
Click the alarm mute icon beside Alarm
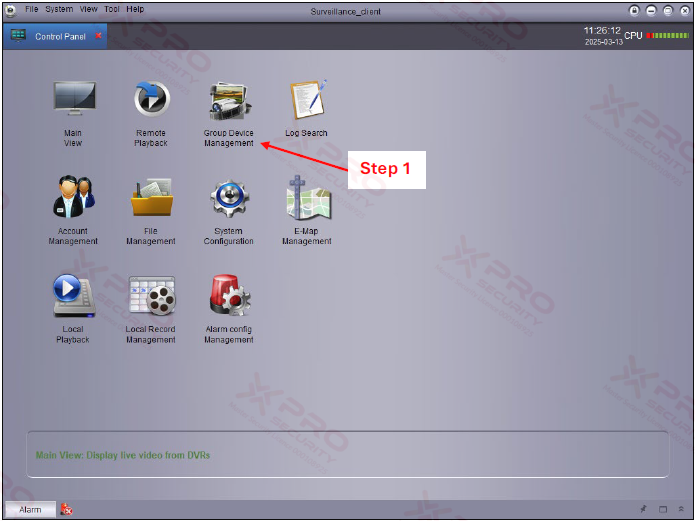[66, 509]
